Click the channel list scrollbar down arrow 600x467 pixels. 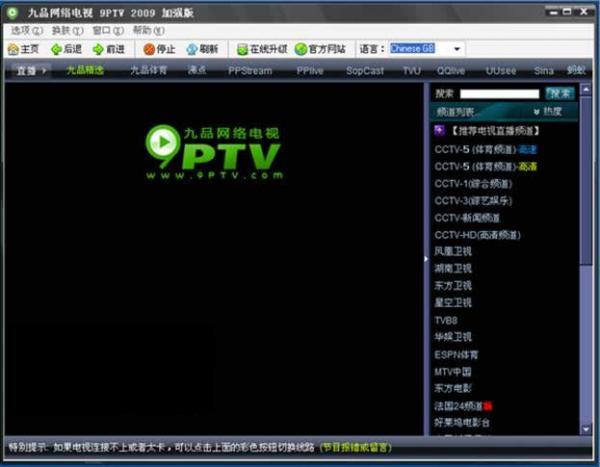[586, 430]
